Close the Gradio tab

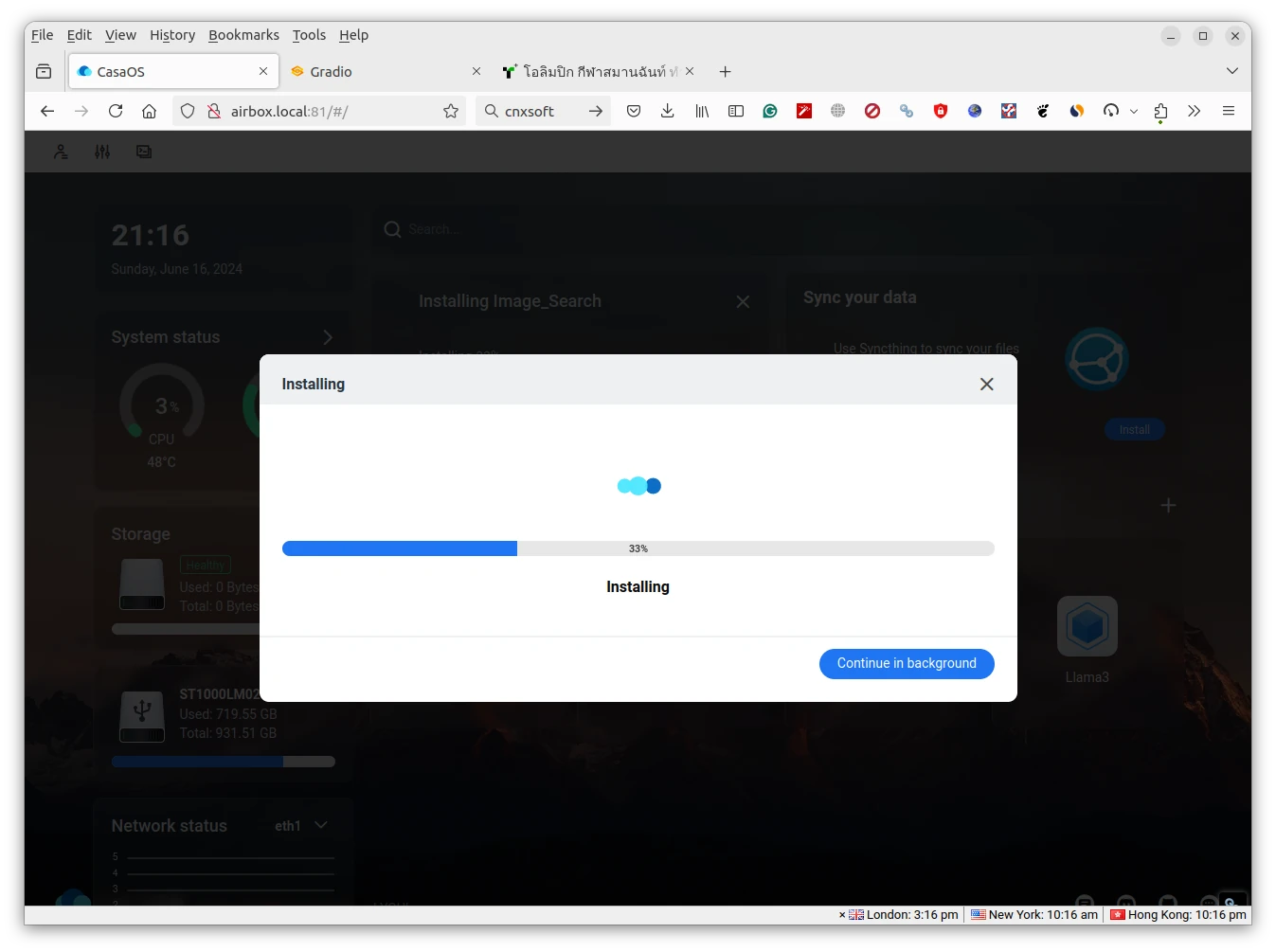(476, 71)
